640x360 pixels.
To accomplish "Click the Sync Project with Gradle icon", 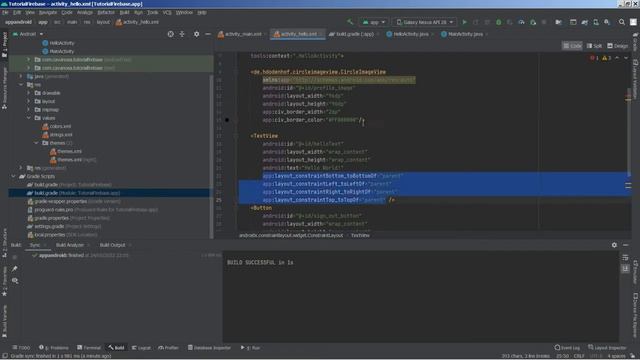I will point(584,22).
